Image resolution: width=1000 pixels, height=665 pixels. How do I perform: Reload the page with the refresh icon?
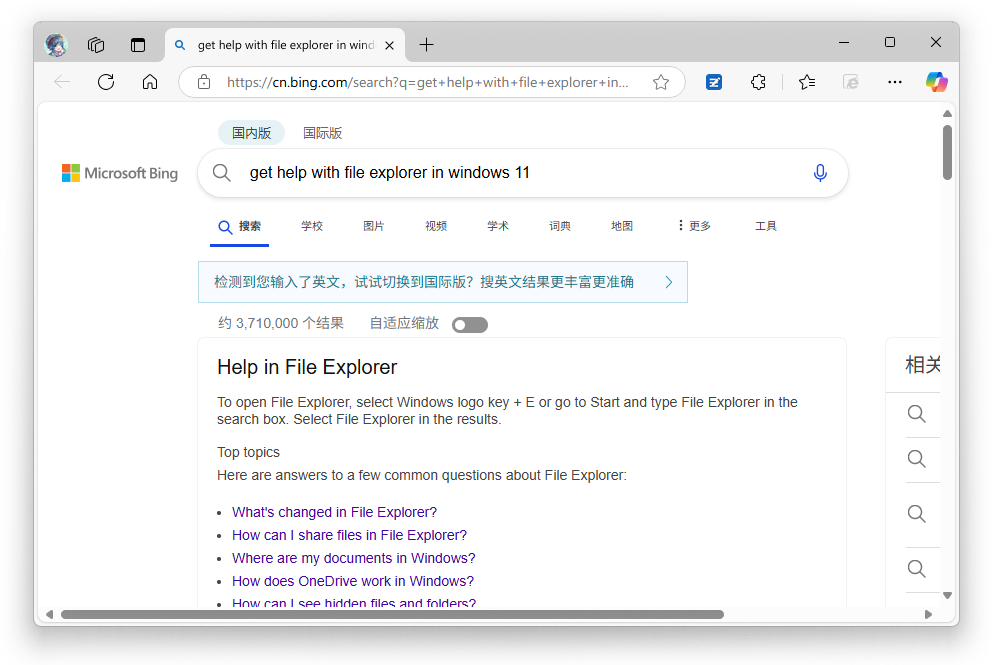106,82
